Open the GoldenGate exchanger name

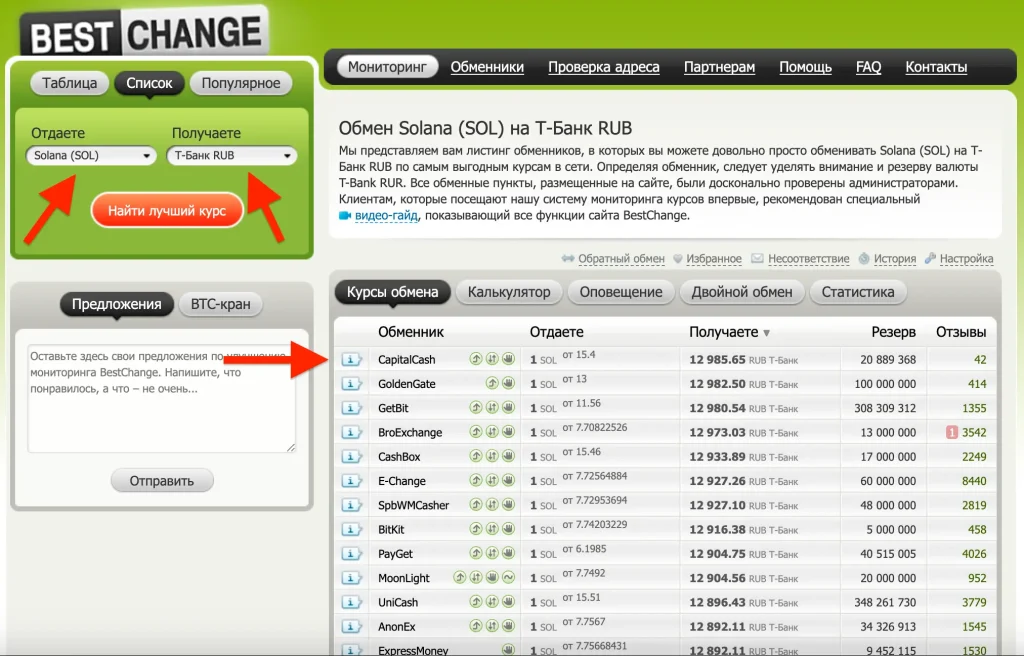coord(406,384)
